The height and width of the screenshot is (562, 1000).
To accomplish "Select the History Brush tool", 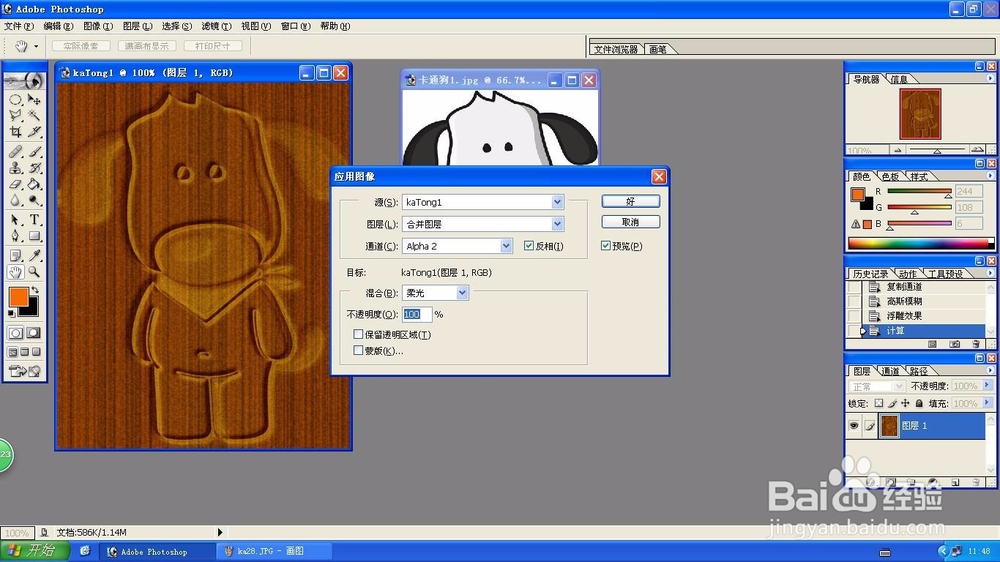I will (x=34, y=168).
